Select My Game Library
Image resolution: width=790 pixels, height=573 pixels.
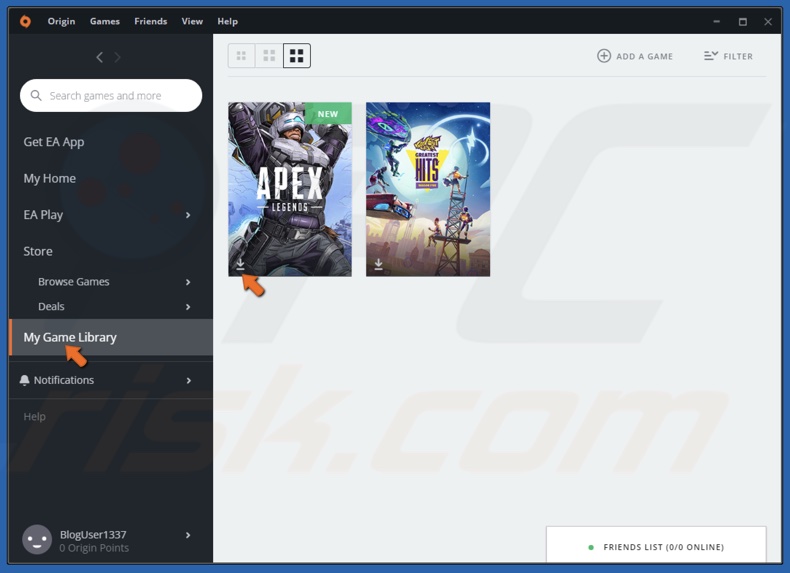click(x=111, y=337)
